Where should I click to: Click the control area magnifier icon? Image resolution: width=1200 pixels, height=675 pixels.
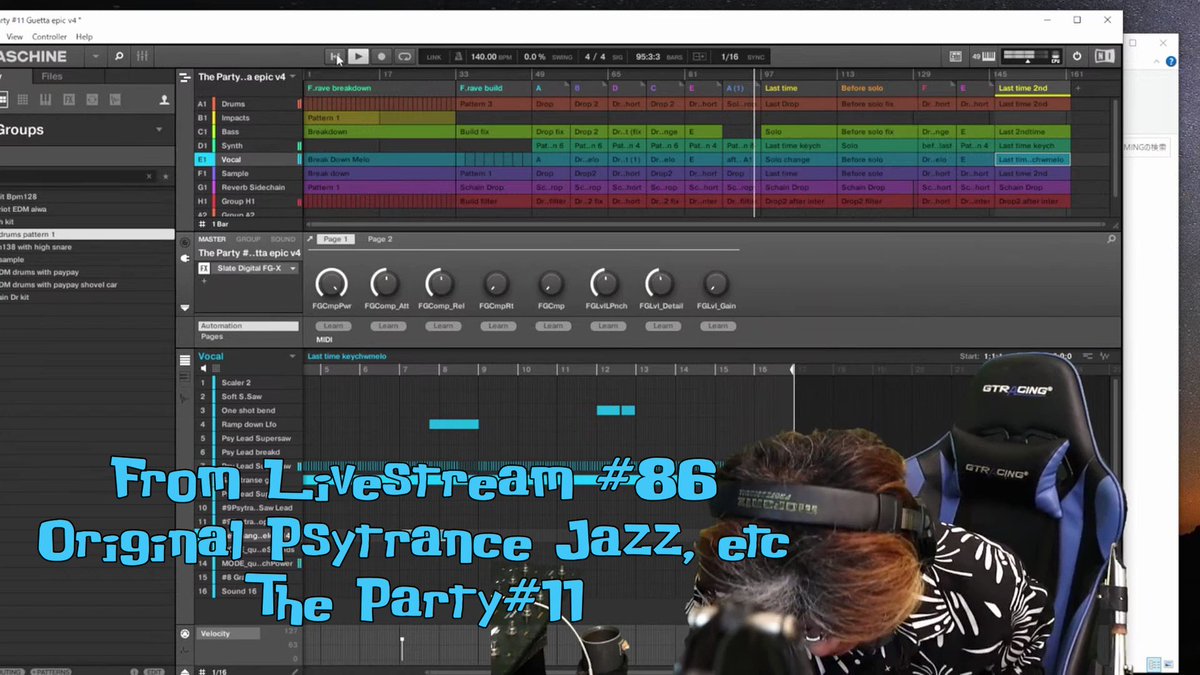[1111, 239]
